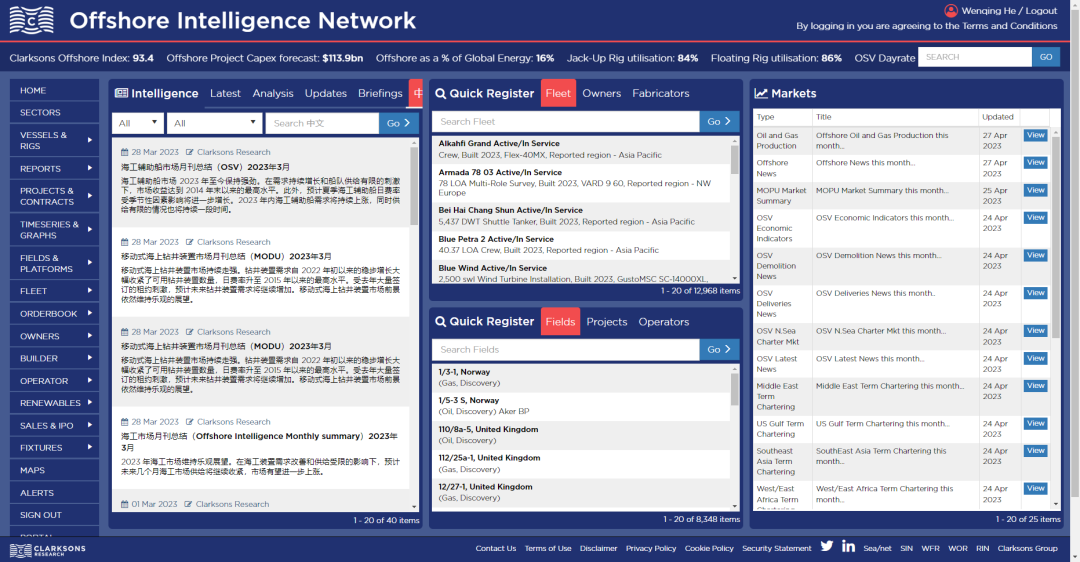
Task: Click the Intelligence panel newspaper icon
Action: tap(121, 93)
